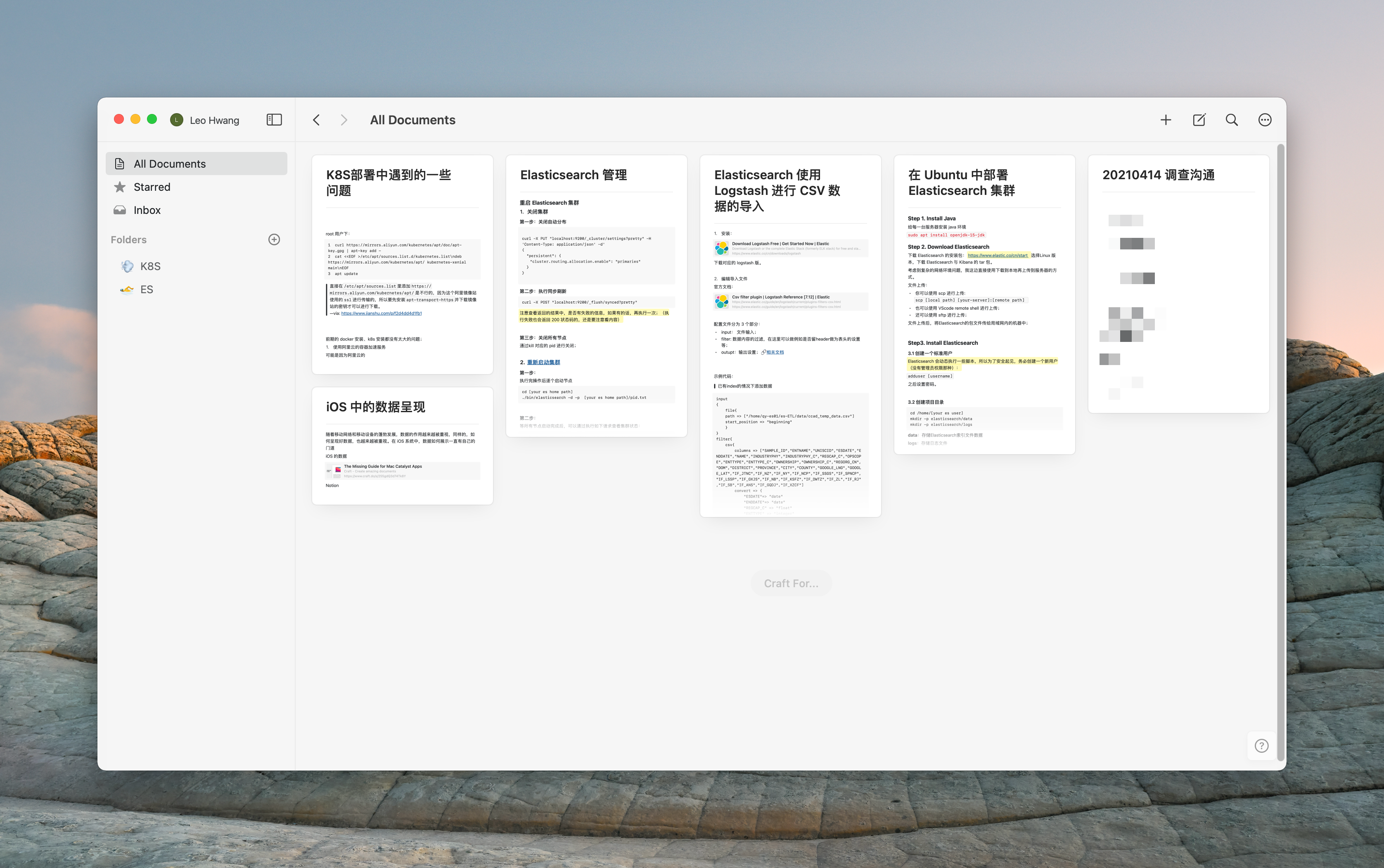Open the Inbox section
The height and width of the screenshot is (868, 1384).
(147, 210)
